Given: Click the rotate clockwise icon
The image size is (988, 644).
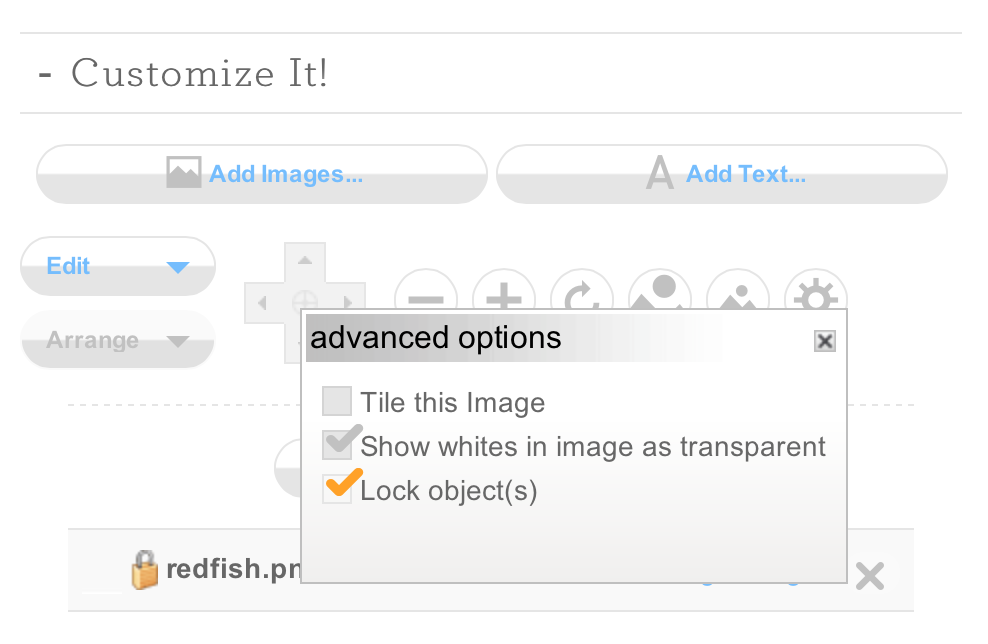Looking at the screenshot, I should (x=582, y=290).
